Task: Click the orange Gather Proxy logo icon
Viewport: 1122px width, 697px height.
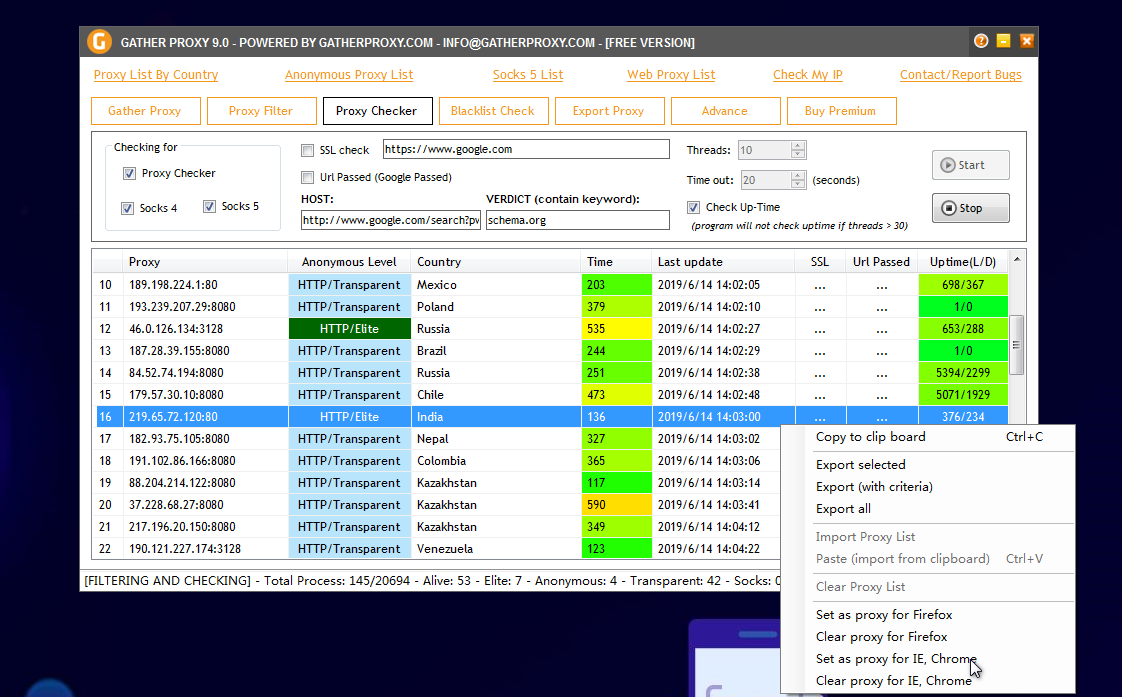Action: (x=99, y=42)
